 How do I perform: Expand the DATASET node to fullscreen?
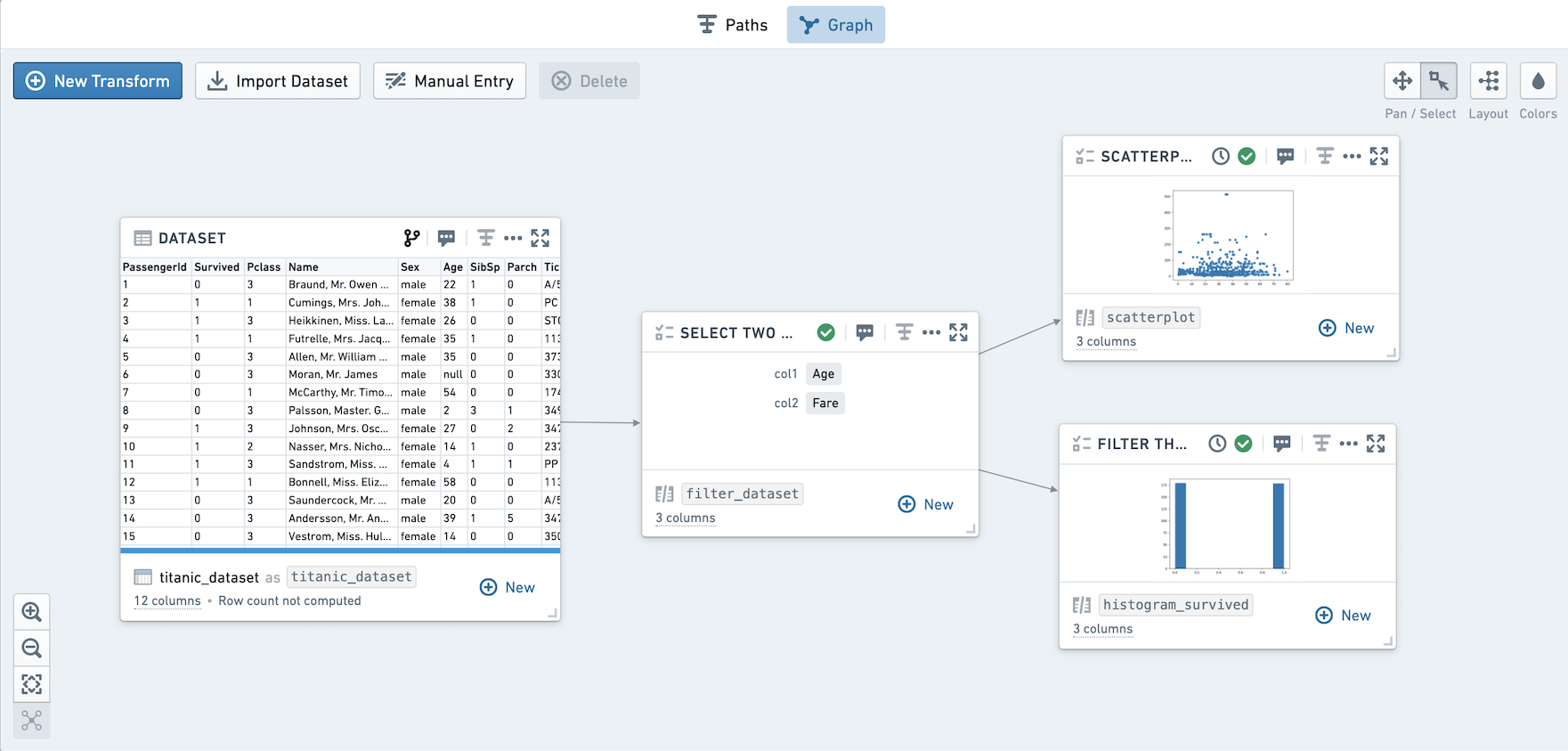click(x=540, y=238)
